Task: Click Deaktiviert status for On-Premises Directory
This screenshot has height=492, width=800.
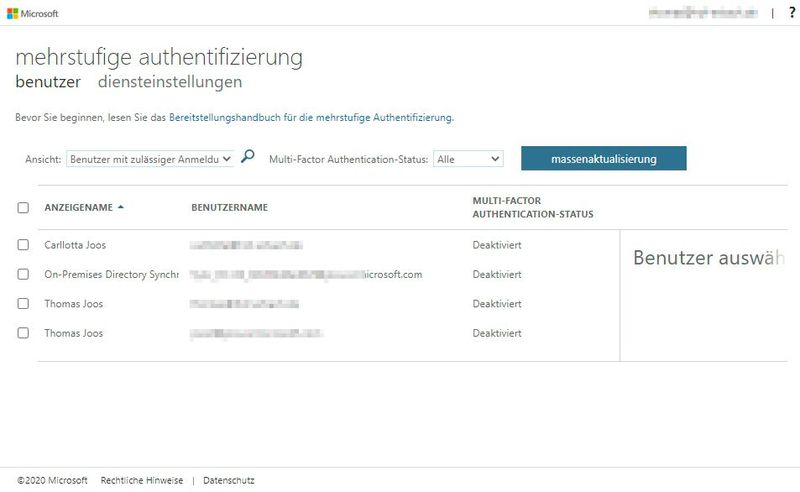Action: (x=497, y=275)
